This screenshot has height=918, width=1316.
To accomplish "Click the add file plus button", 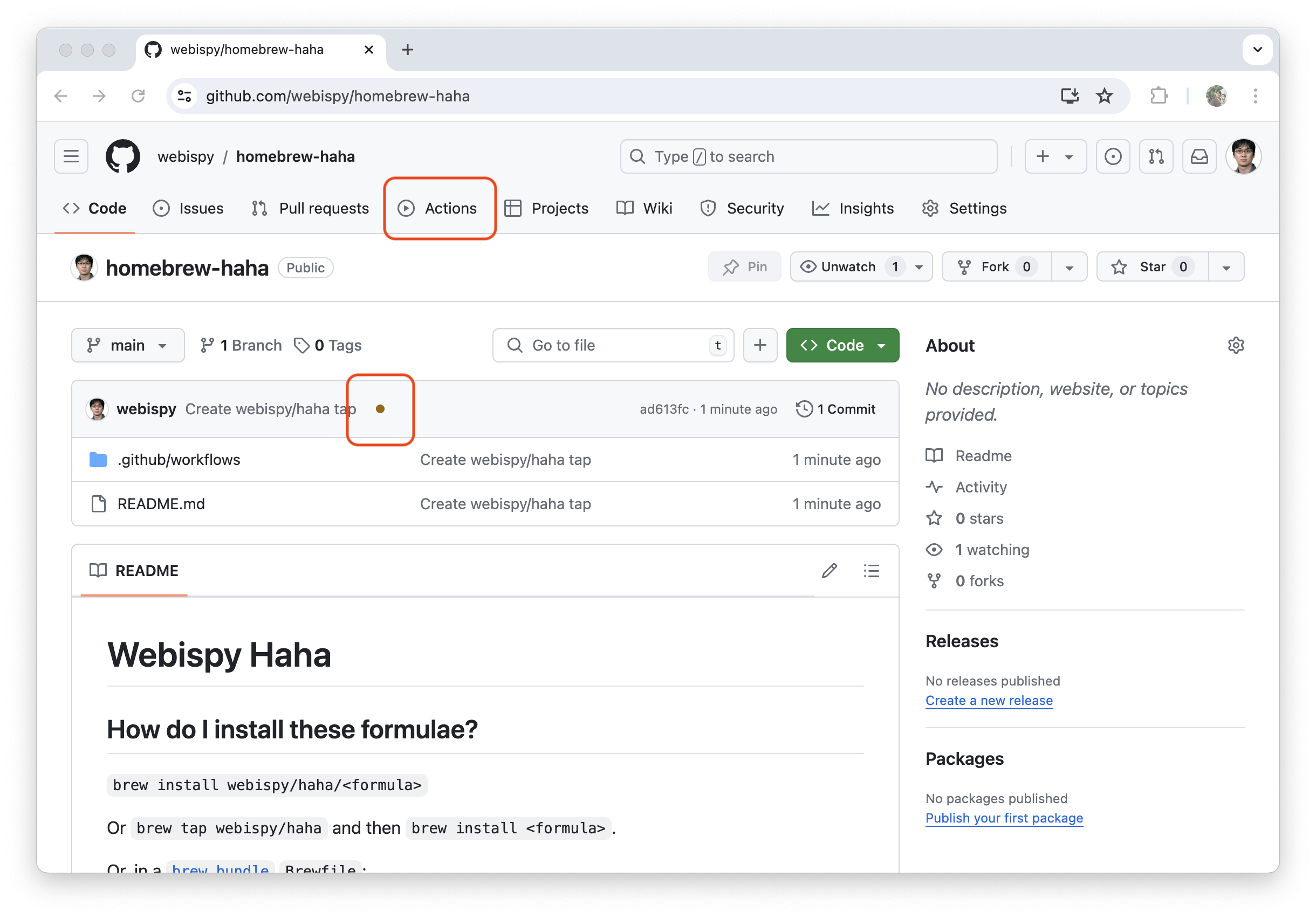I will [x=760, y=345].
